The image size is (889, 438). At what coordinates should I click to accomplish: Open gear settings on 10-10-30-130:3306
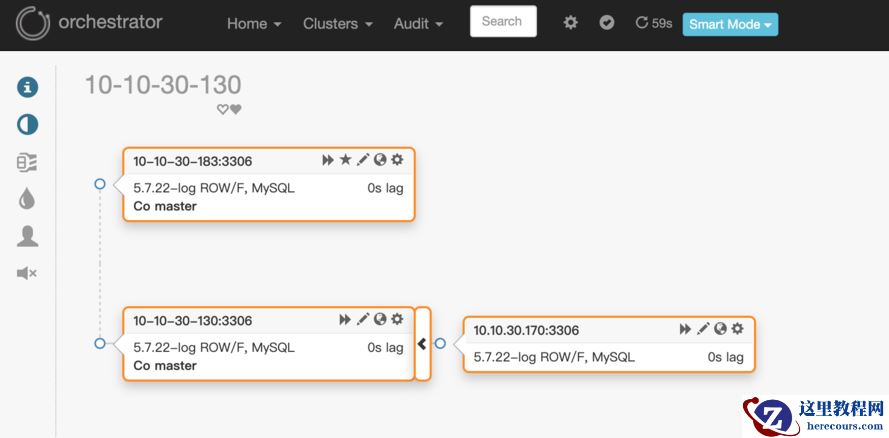coord(397,319)
